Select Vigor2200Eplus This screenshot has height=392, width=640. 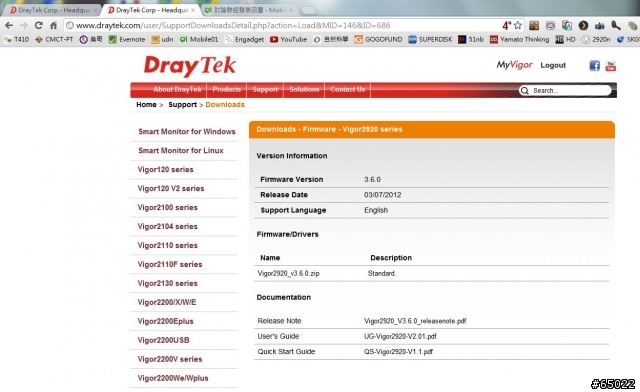(x=165, y=321)
